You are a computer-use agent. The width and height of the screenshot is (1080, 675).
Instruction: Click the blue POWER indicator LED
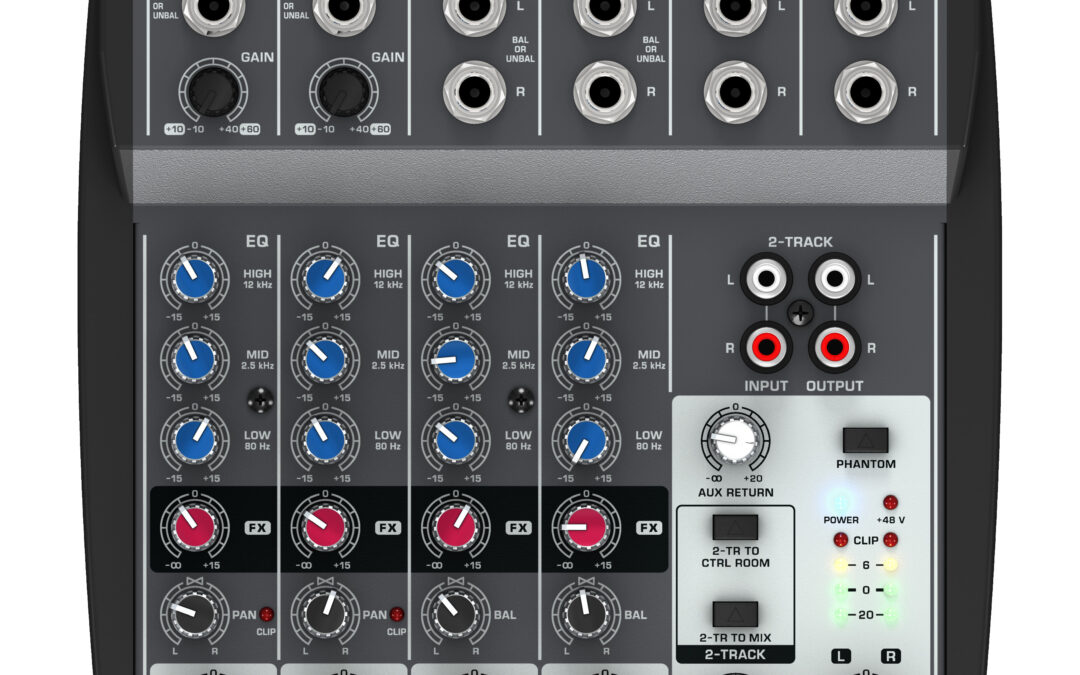[x=841, y=502]
